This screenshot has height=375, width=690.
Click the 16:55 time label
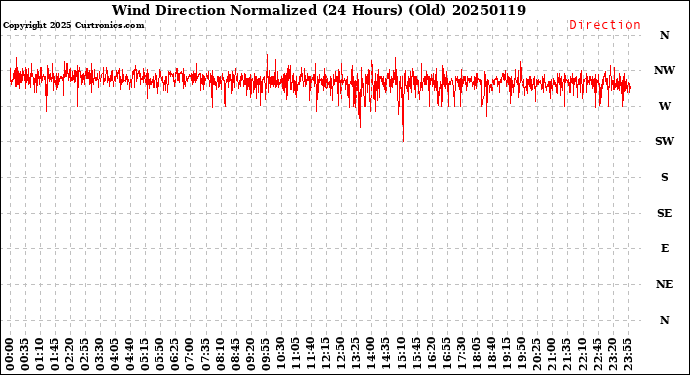click(446, 354)
